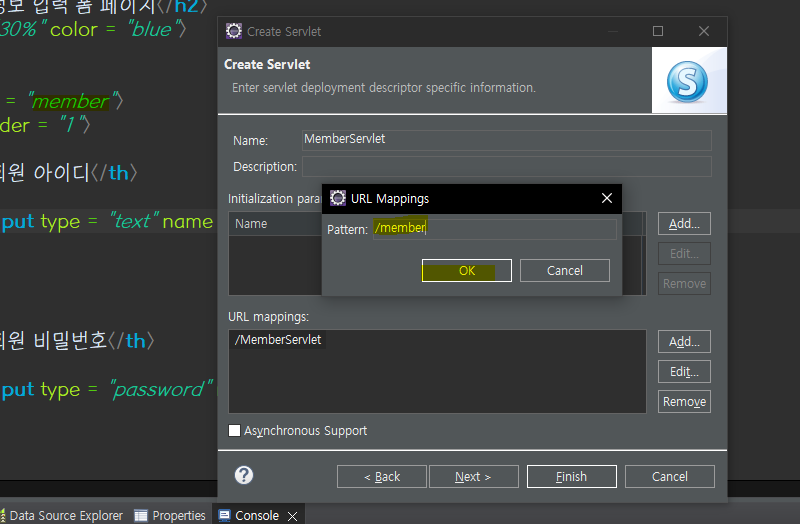Image resolution: width=800 pixels, height=524 pixels.
Task: Click into the Description field
Action: click(507, 166)
